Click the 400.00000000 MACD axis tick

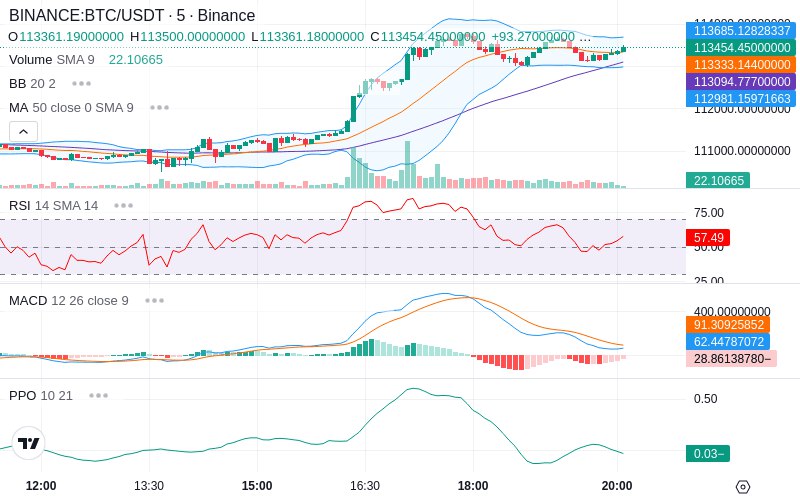[x=732, y=311]
